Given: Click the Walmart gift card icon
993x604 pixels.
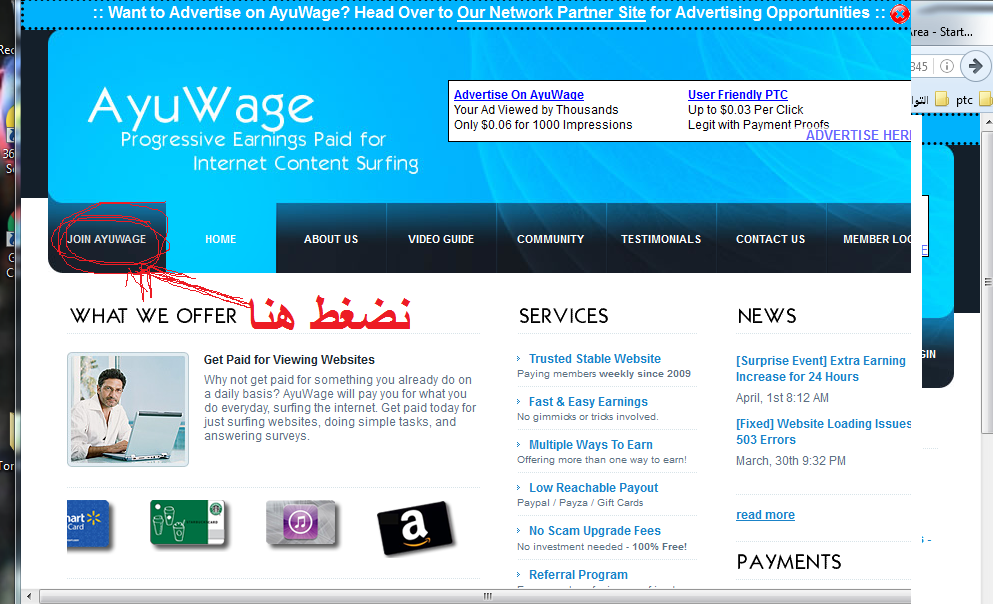Looking at the screenshot, I should (x=88, y=524).
